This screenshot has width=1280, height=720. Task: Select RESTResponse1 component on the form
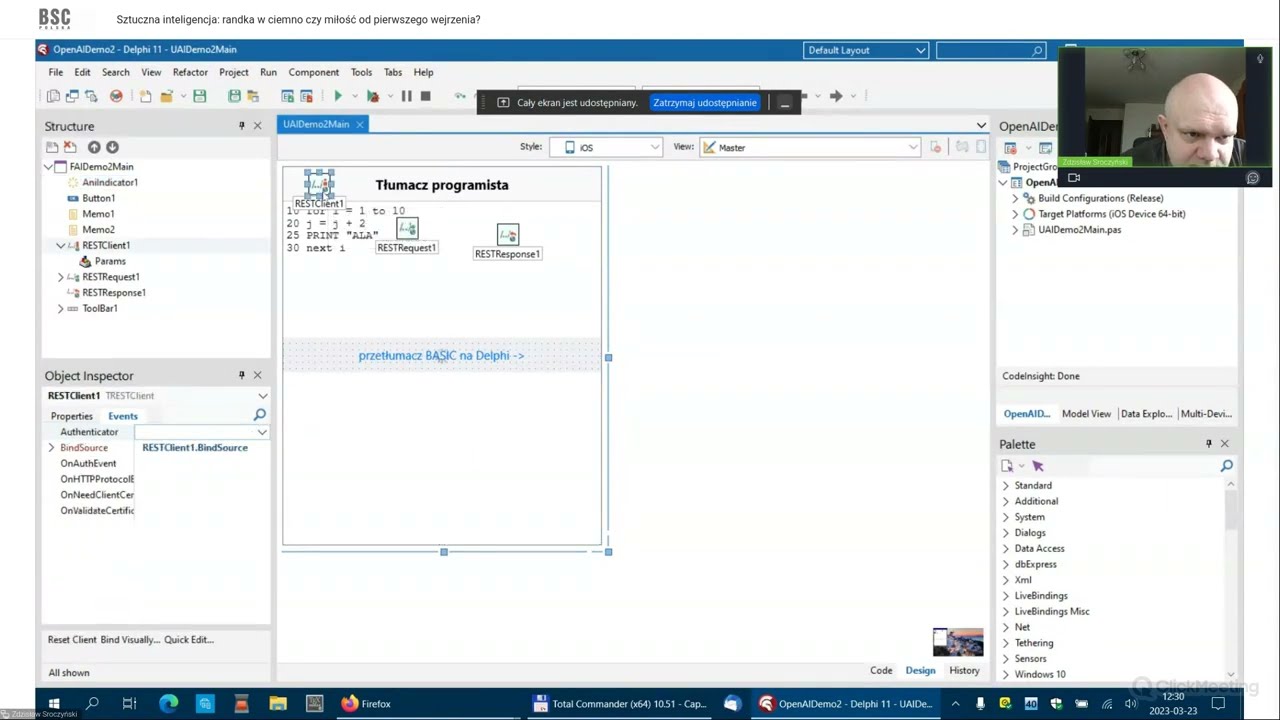pyautogui.click(x=508, y=235)
